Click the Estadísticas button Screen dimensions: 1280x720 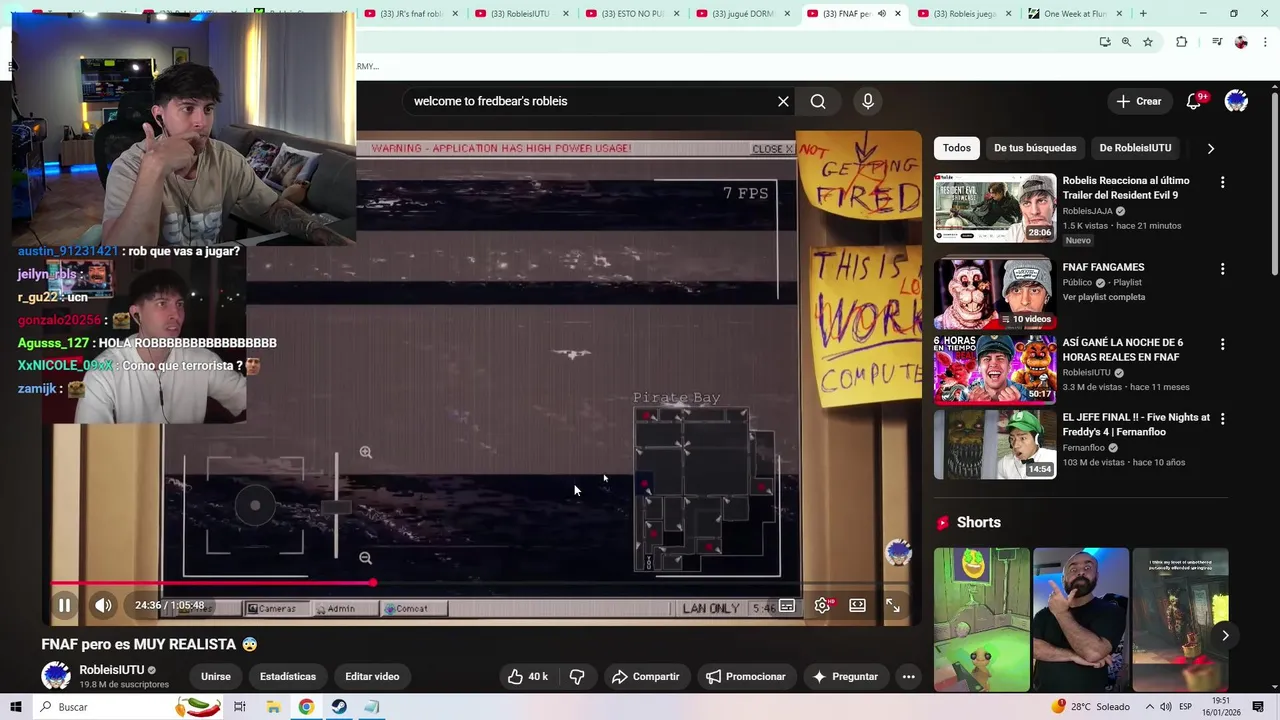coord(288,677)
